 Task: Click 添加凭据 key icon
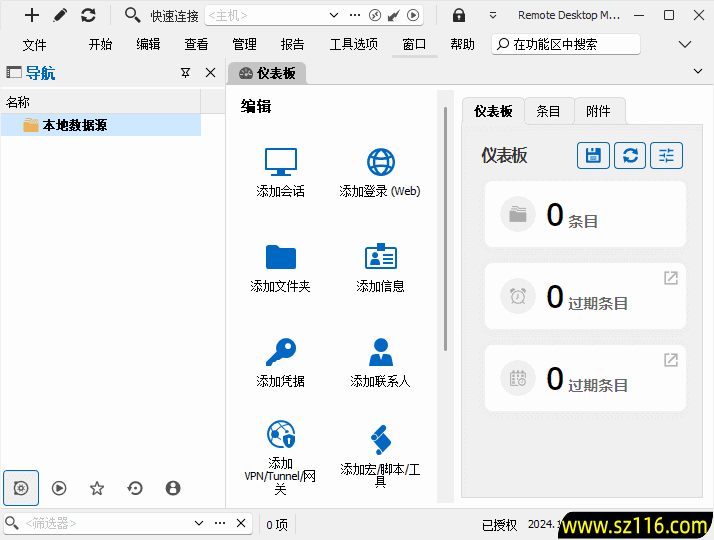point(280,352)
